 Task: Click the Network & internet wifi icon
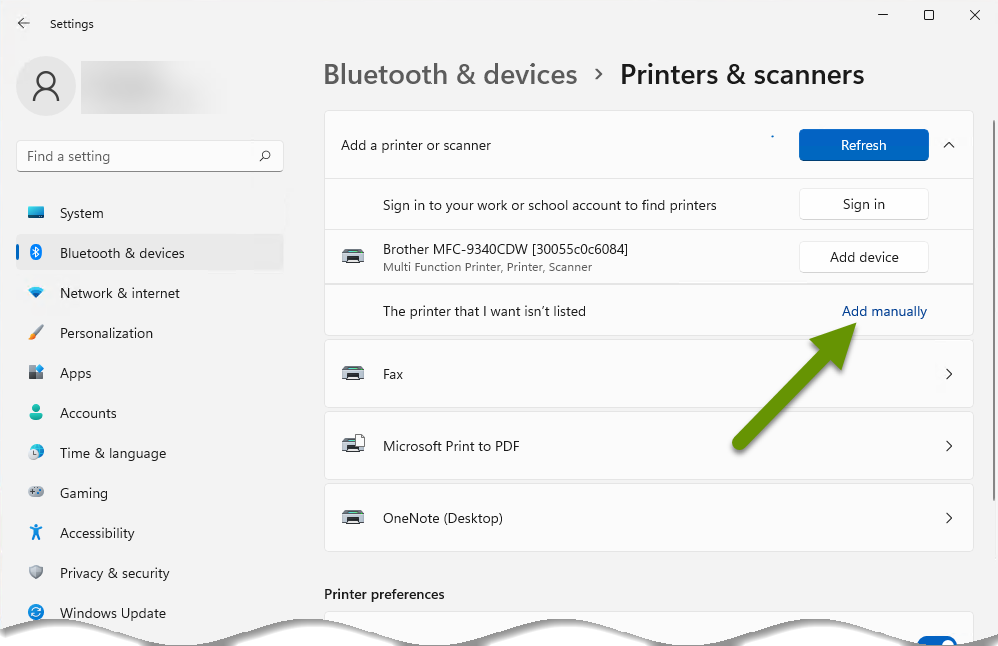click(x=36, y=293)
